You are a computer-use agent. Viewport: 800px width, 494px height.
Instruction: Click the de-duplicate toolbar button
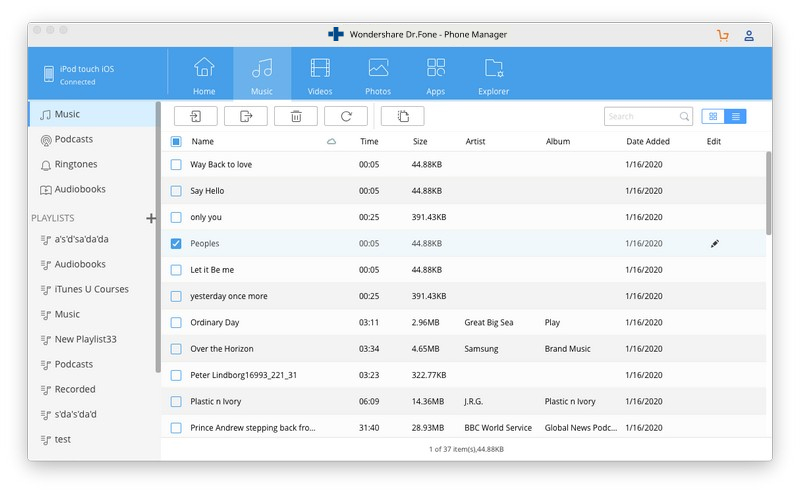click(403, 116)
